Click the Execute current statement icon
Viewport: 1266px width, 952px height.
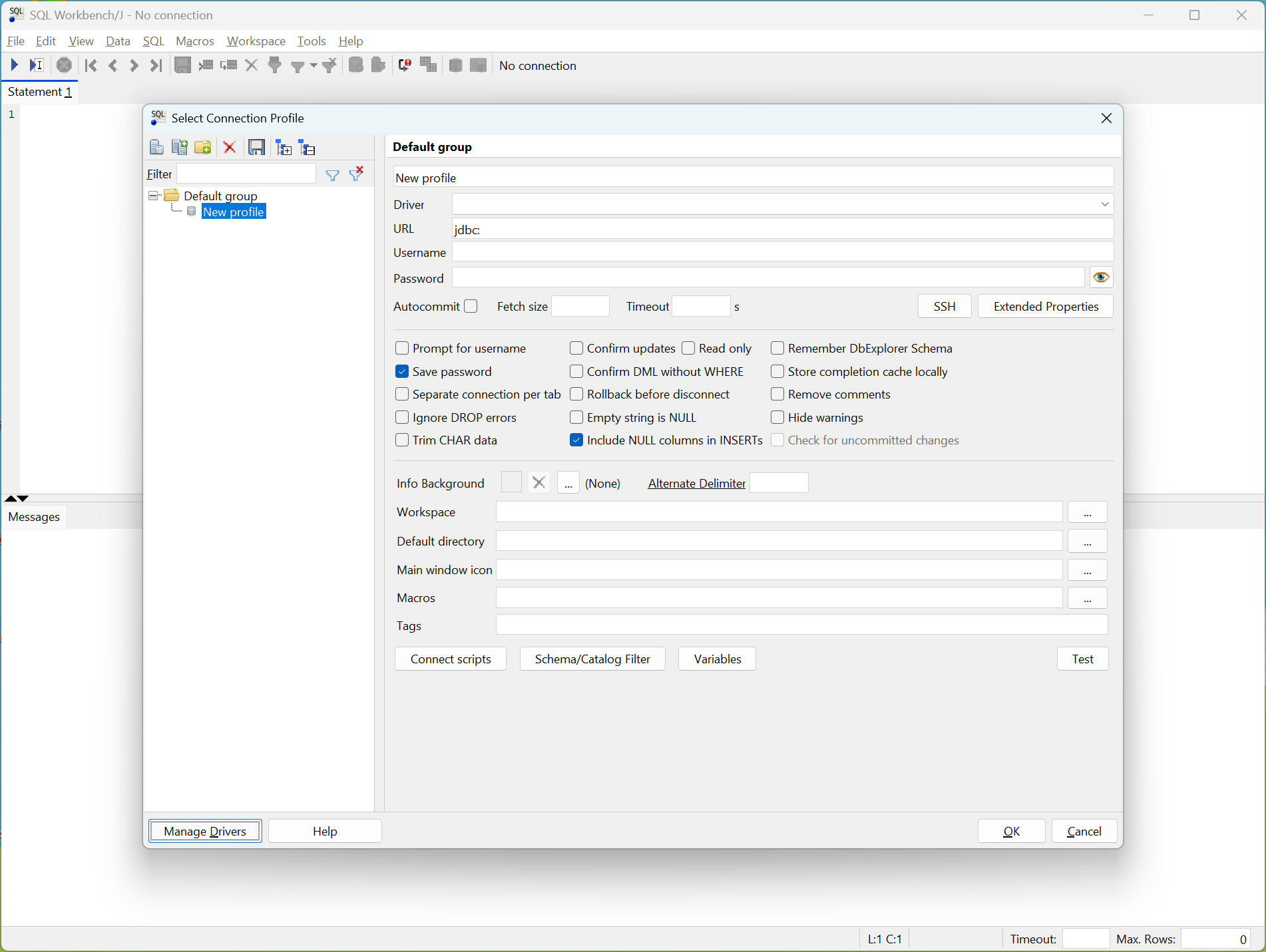point(36,65)
